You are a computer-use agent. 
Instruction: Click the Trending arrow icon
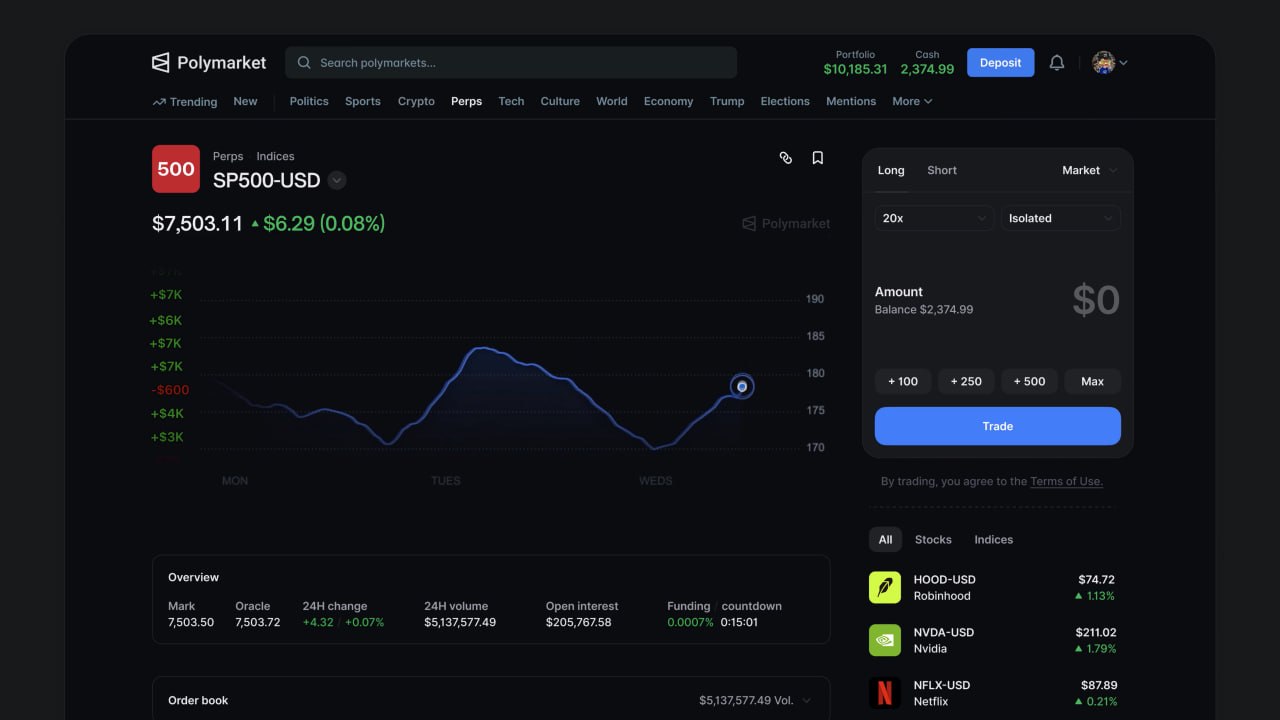pyautogui.click(x=159, y=102)
